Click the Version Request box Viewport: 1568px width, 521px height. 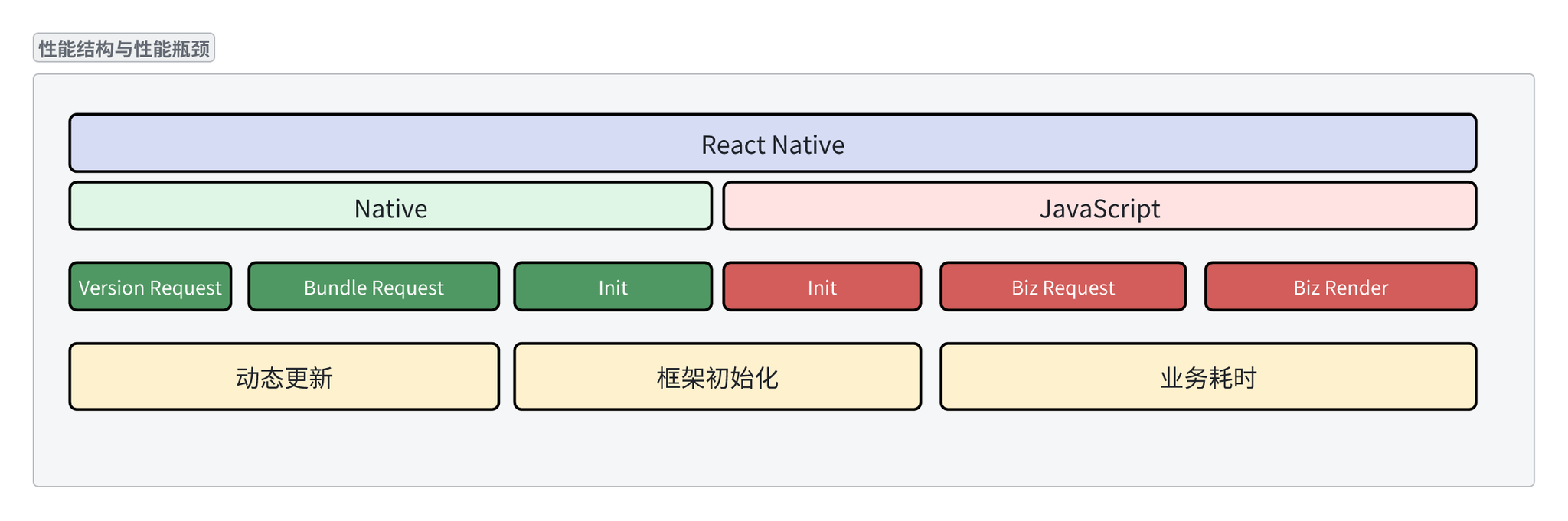tap(150, 287)
